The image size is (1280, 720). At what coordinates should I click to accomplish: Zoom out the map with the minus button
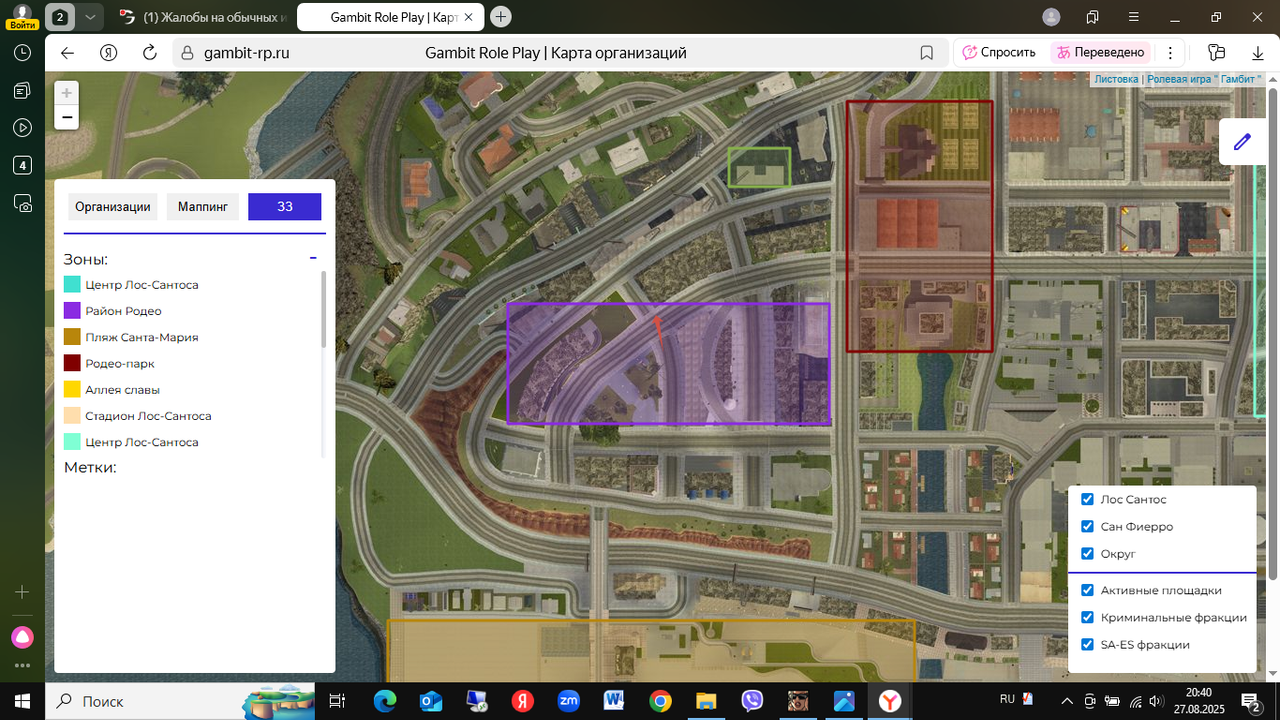click(67, 118)
